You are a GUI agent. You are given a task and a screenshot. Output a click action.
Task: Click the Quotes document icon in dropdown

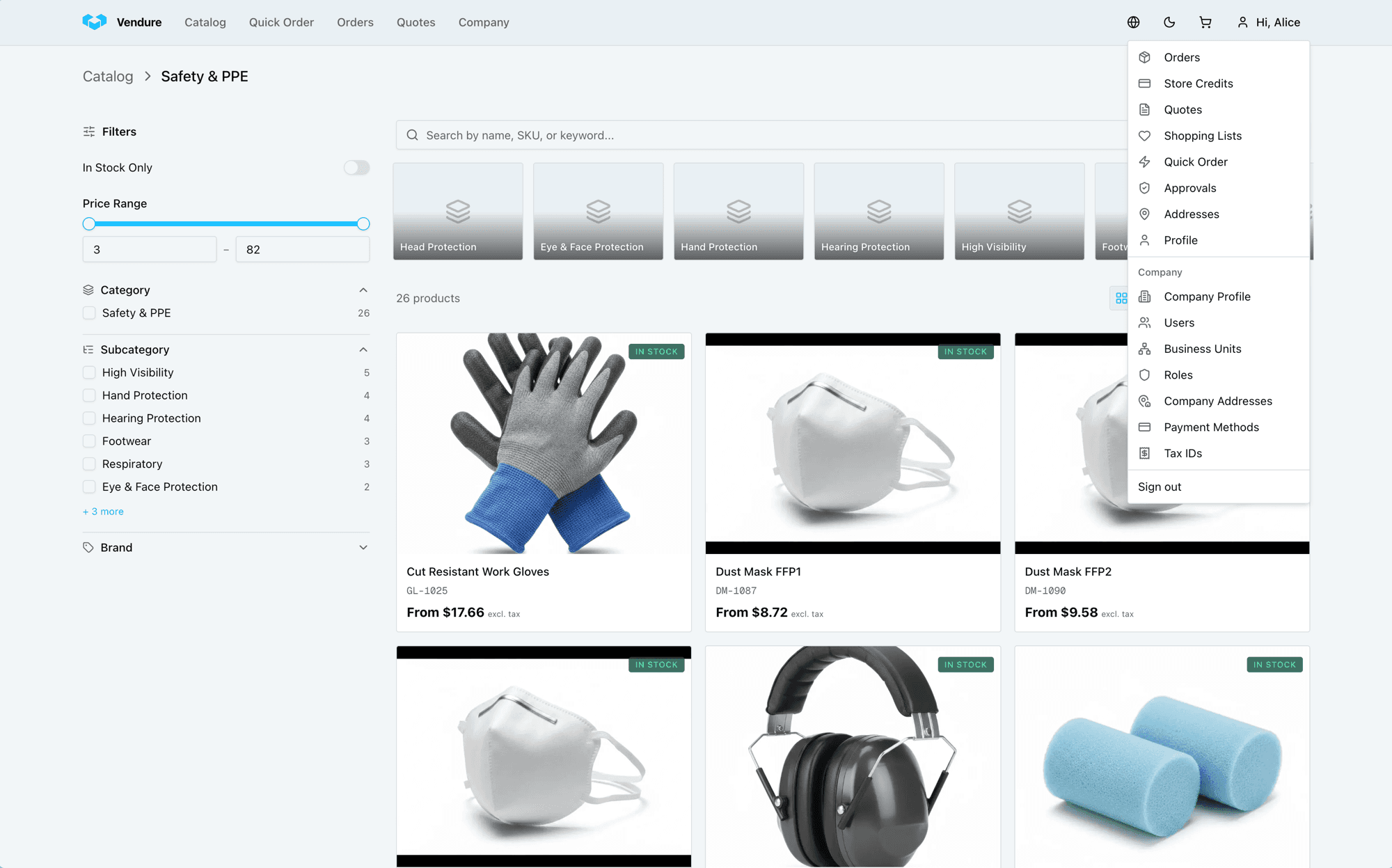(x=1144, y=109)
